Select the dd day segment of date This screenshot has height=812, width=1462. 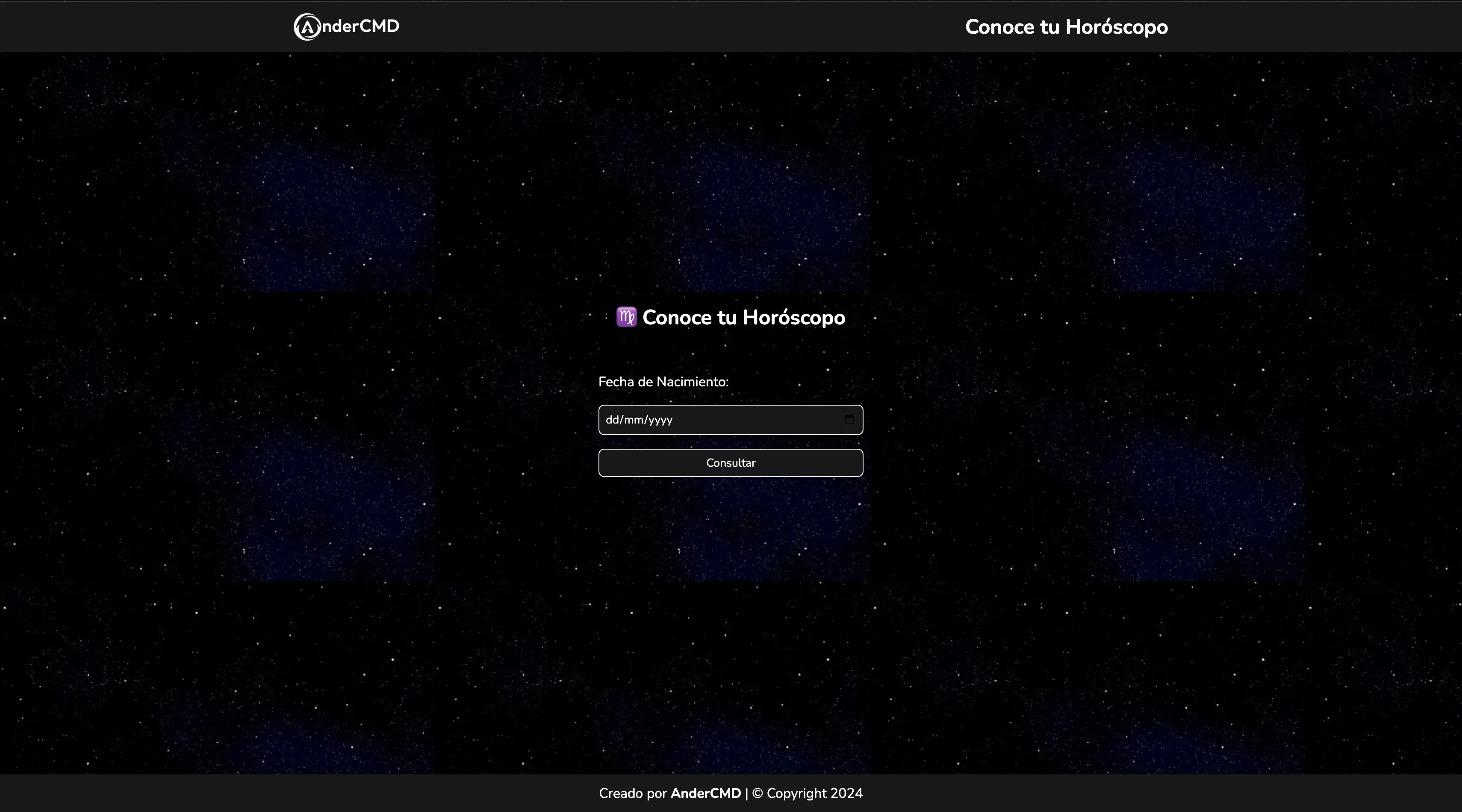click(613, 420)
